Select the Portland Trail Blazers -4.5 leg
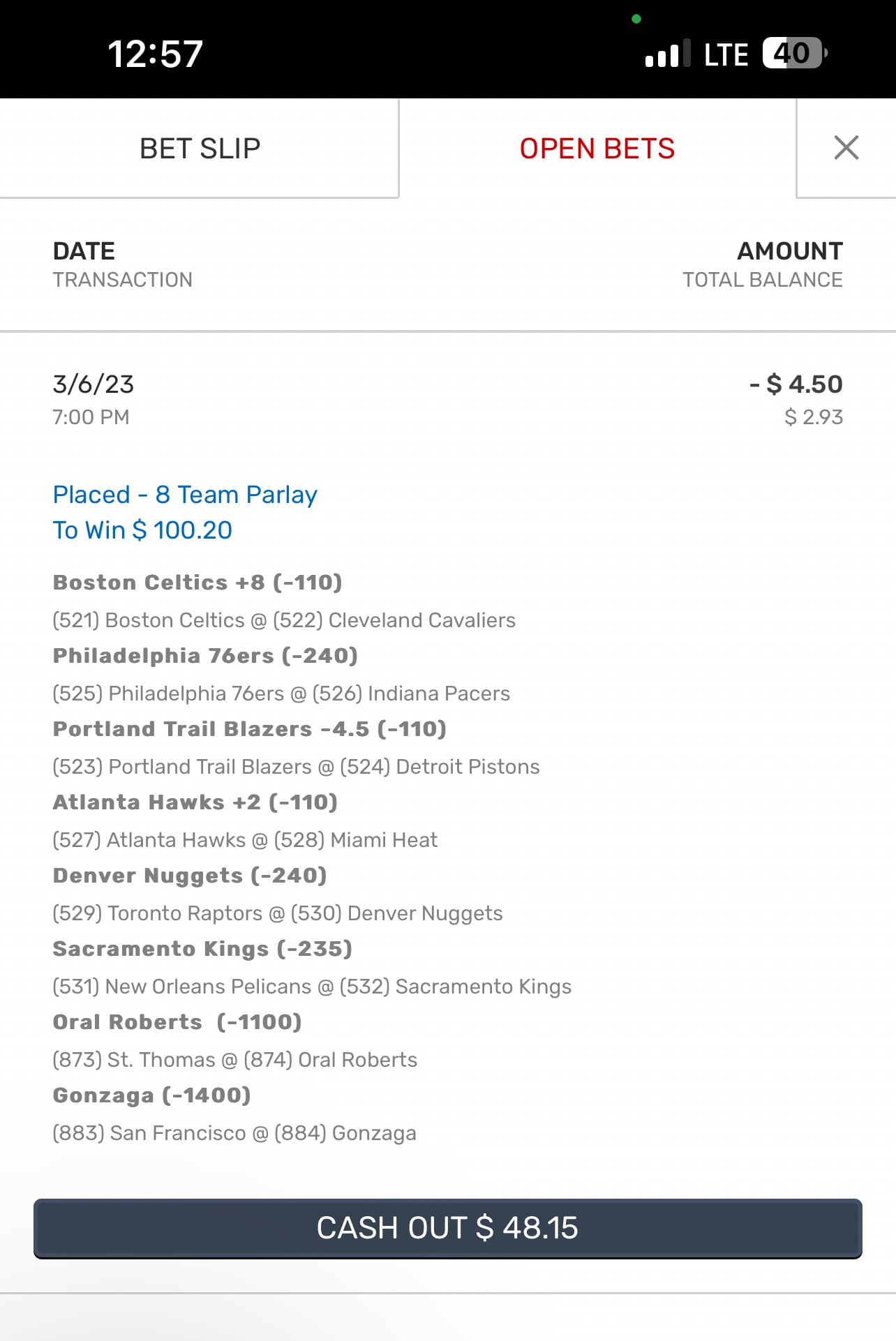 249,729
